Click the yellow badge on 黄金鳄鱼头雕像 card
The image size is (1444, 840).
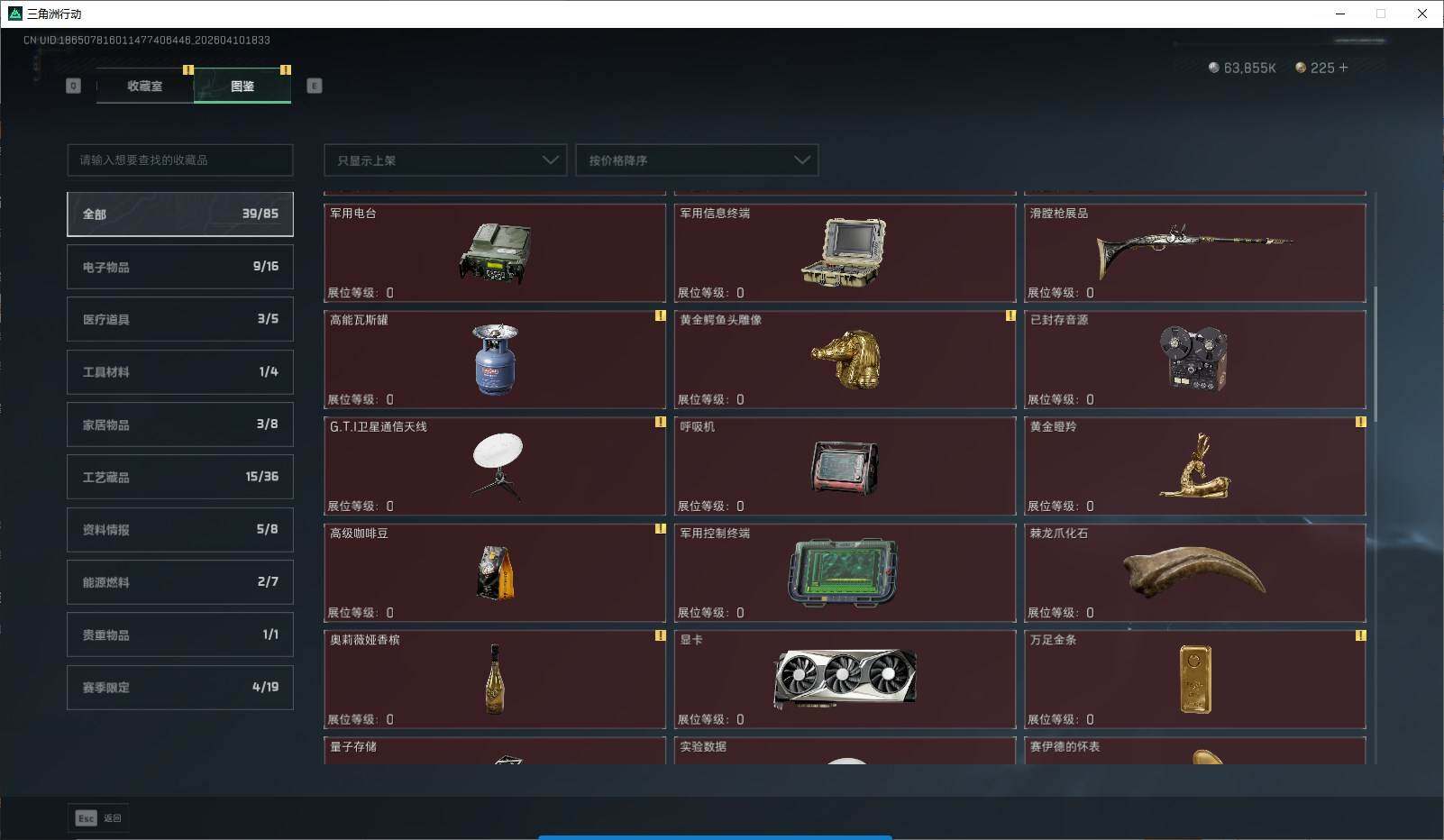coord(1010,317)
